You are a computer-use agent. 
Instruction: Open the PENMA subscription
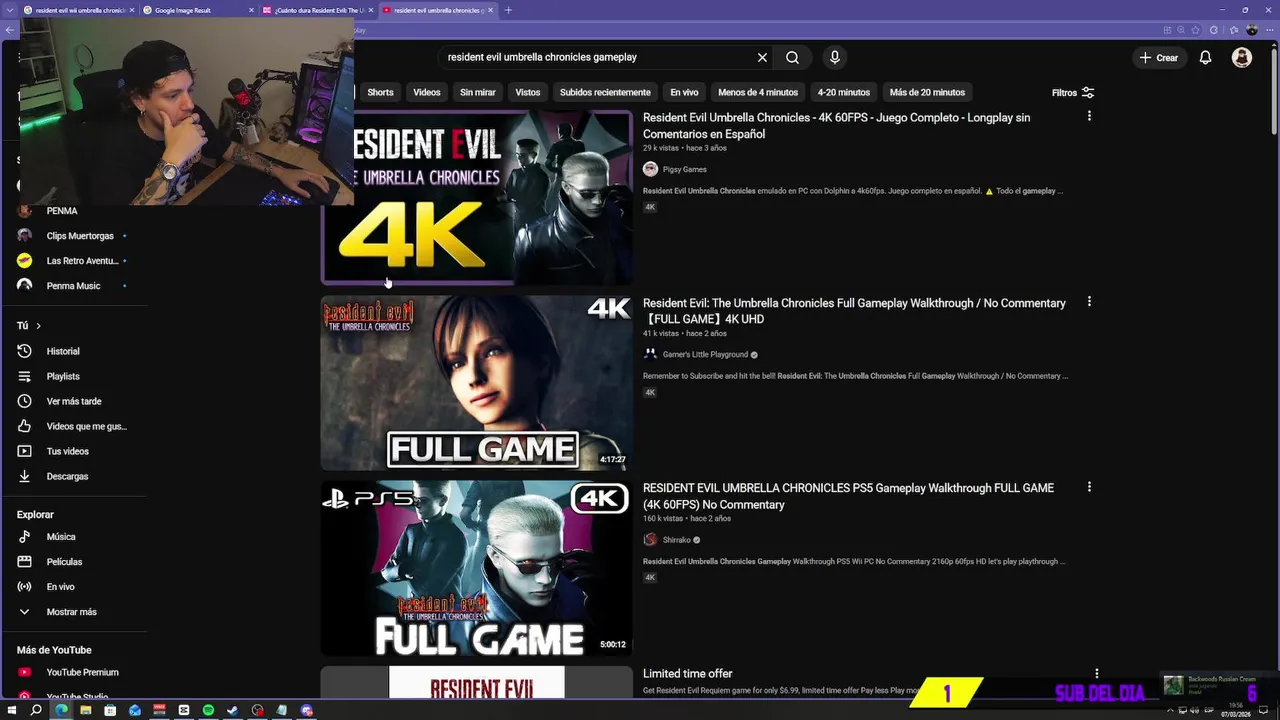tap(62, 211)
